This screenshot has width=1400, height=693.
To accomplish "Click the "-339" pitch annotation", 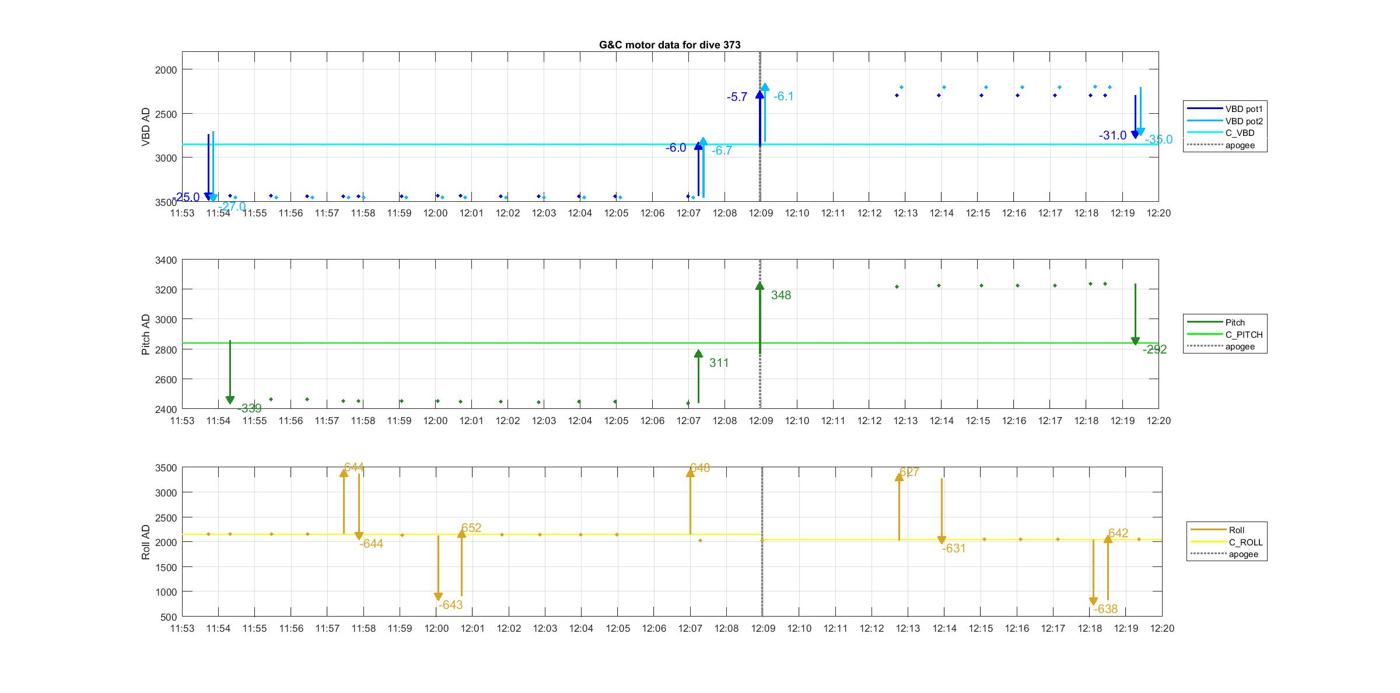I will 249,408.
